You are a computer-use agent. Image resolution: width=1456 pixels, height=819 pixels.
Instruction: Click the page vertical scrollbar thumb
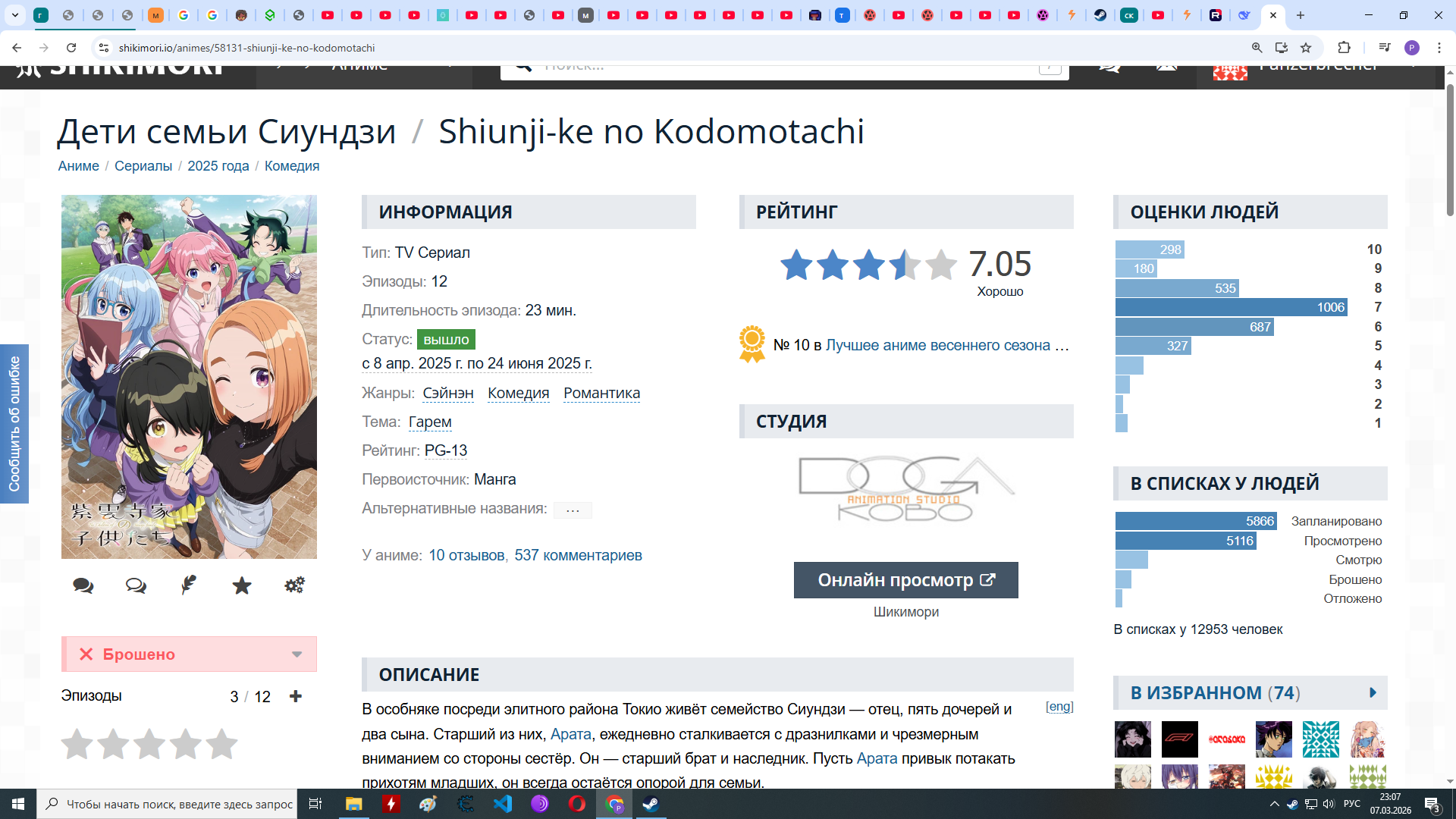click(1450, 149)
